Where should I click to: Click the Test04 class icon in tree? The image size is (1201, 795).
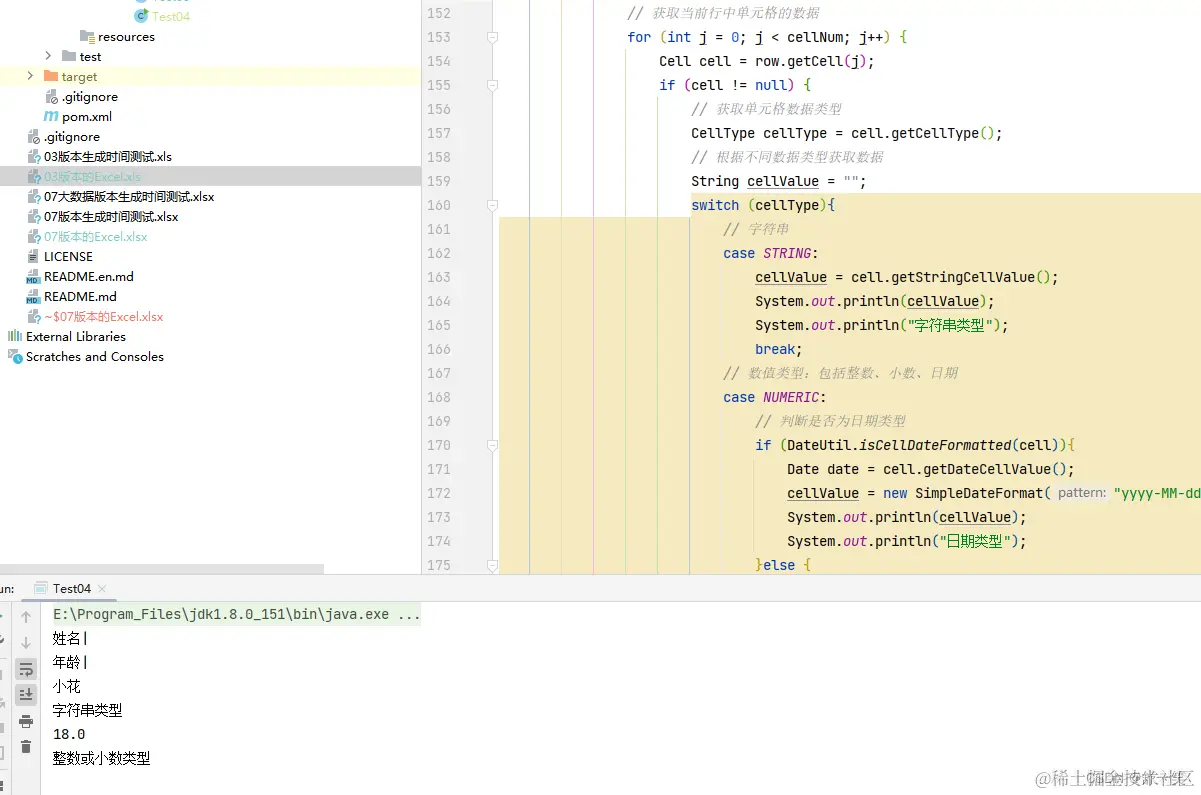coord(141,16)
